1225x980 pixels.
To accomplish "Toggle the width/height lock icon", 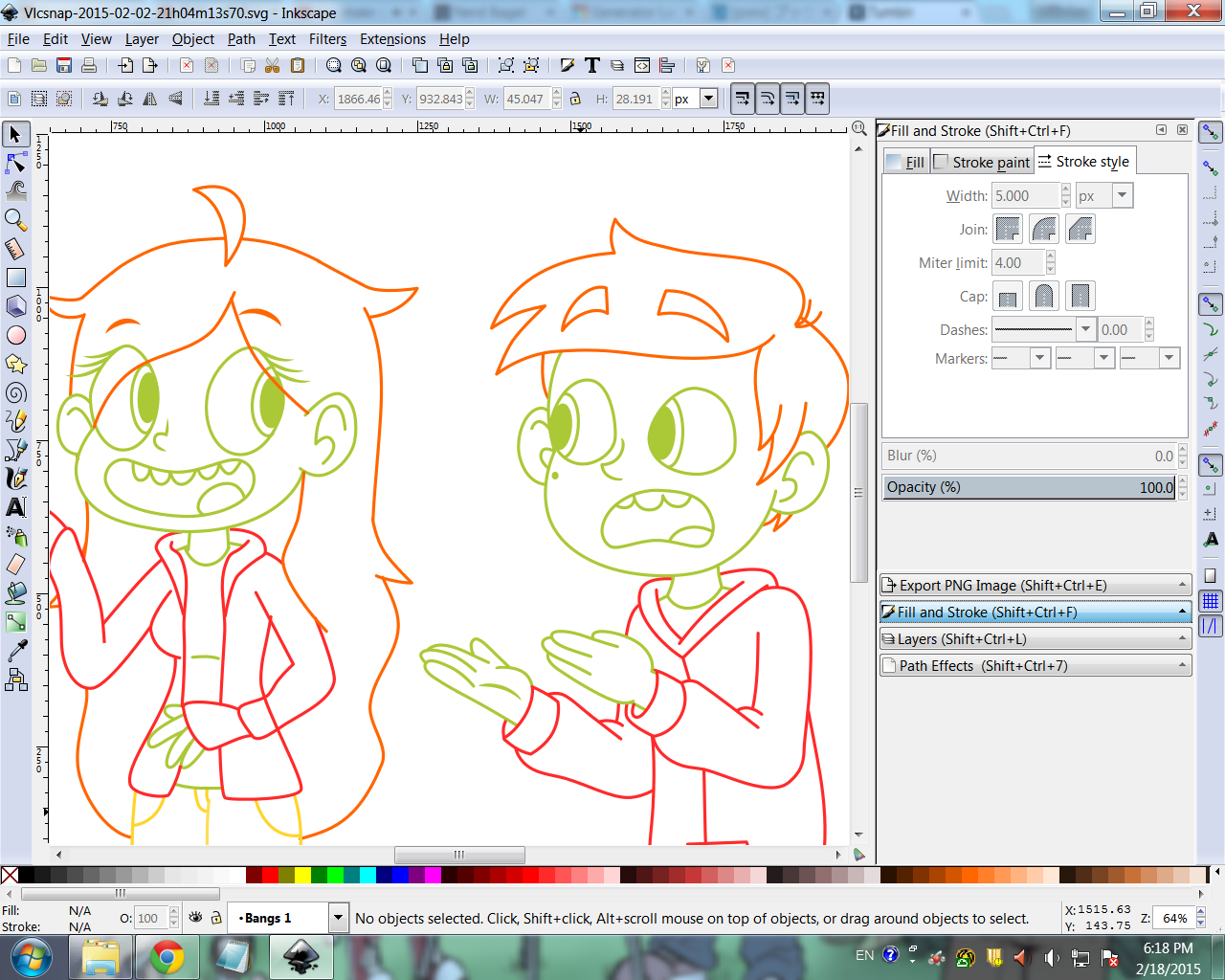I will [575, 99].
